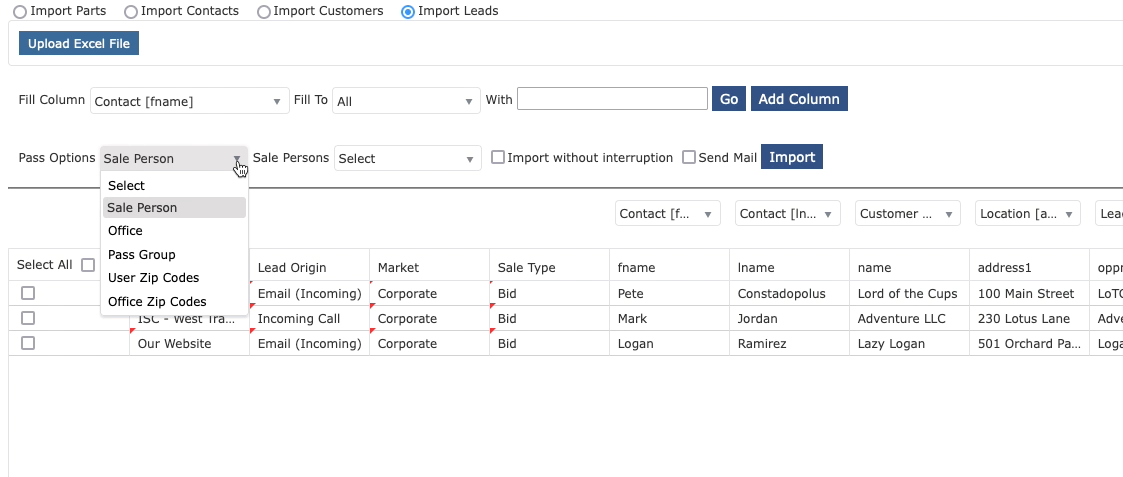The height and width of the screenshot is (477, 1123).
Task: Choose Office Zip Codes option
Action: click(174, 302)
